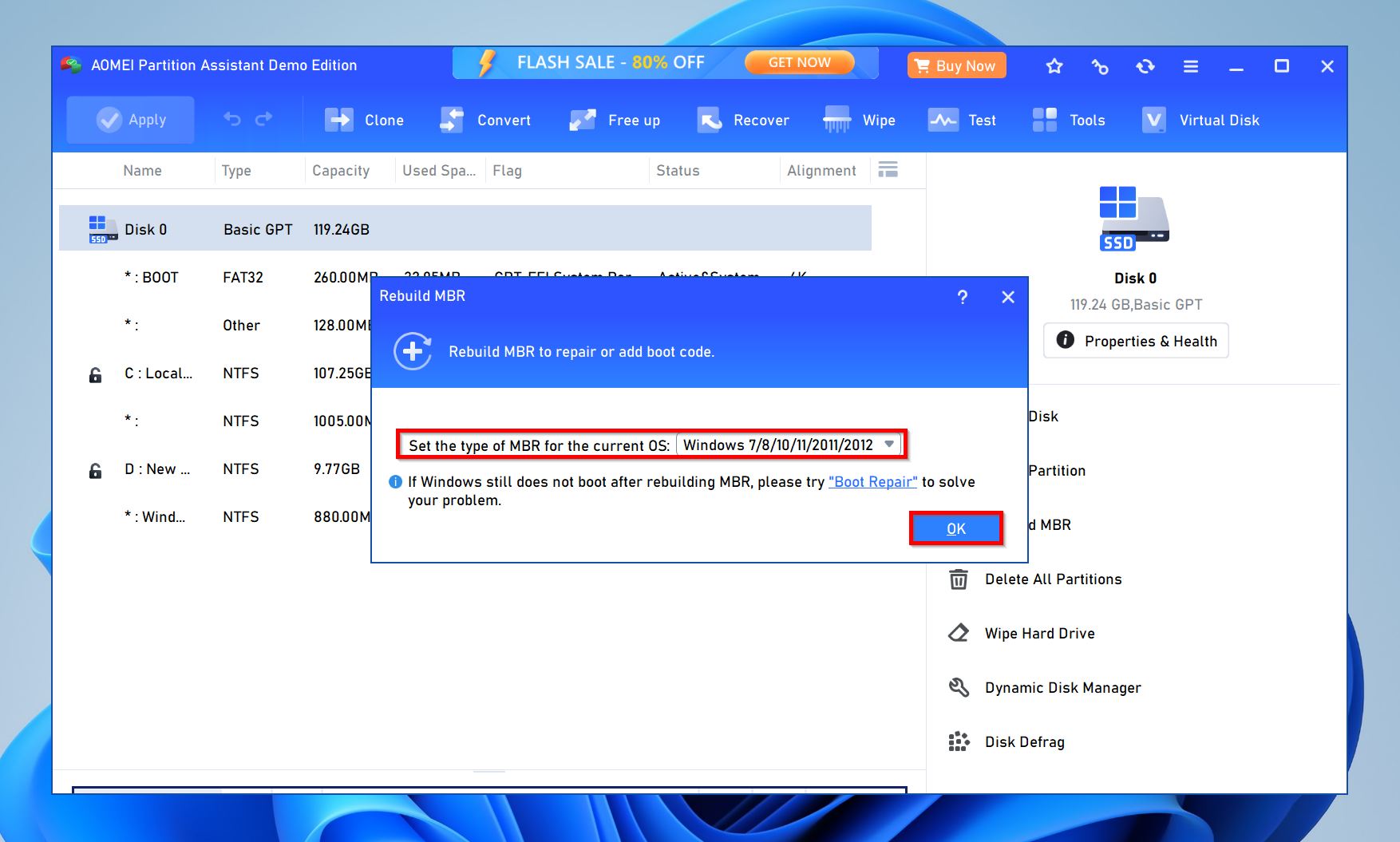Image resolution: width=1400 pixels, height=842 pixels.
Task: Toggle the favorite star in the title bar
Action: pyautogui.click(x=1054, y=67)
